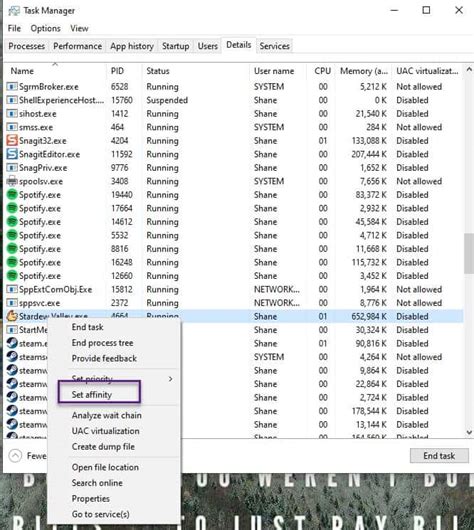The width and height of the screenshot is (474, 530).
Task: Click the Snagit32.exe red icon
Action: click(12, 140)
